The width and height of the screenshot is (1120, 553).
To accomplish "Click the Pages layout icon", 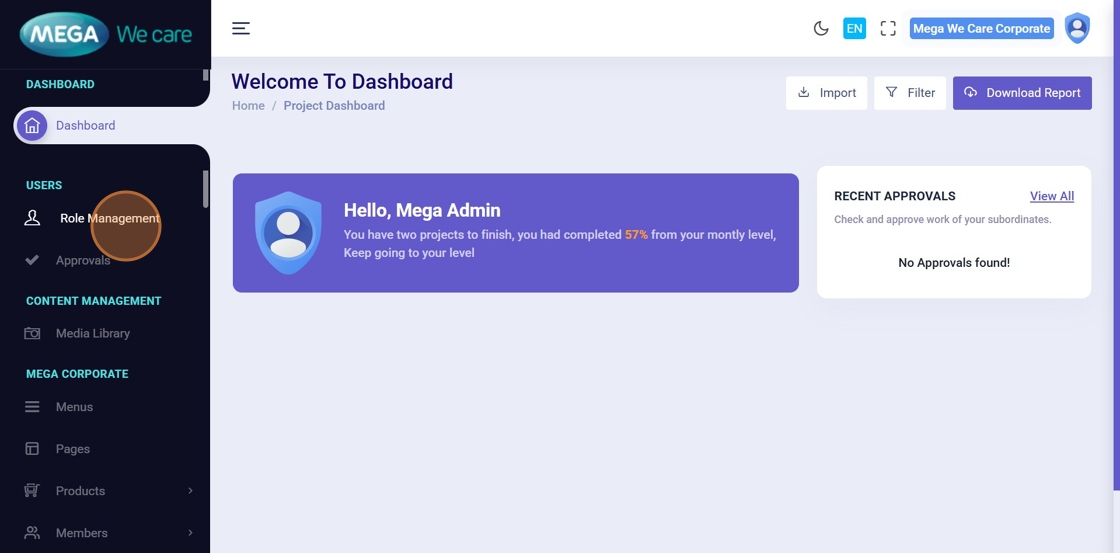I will pyautogui.click(x=32, y=449).
